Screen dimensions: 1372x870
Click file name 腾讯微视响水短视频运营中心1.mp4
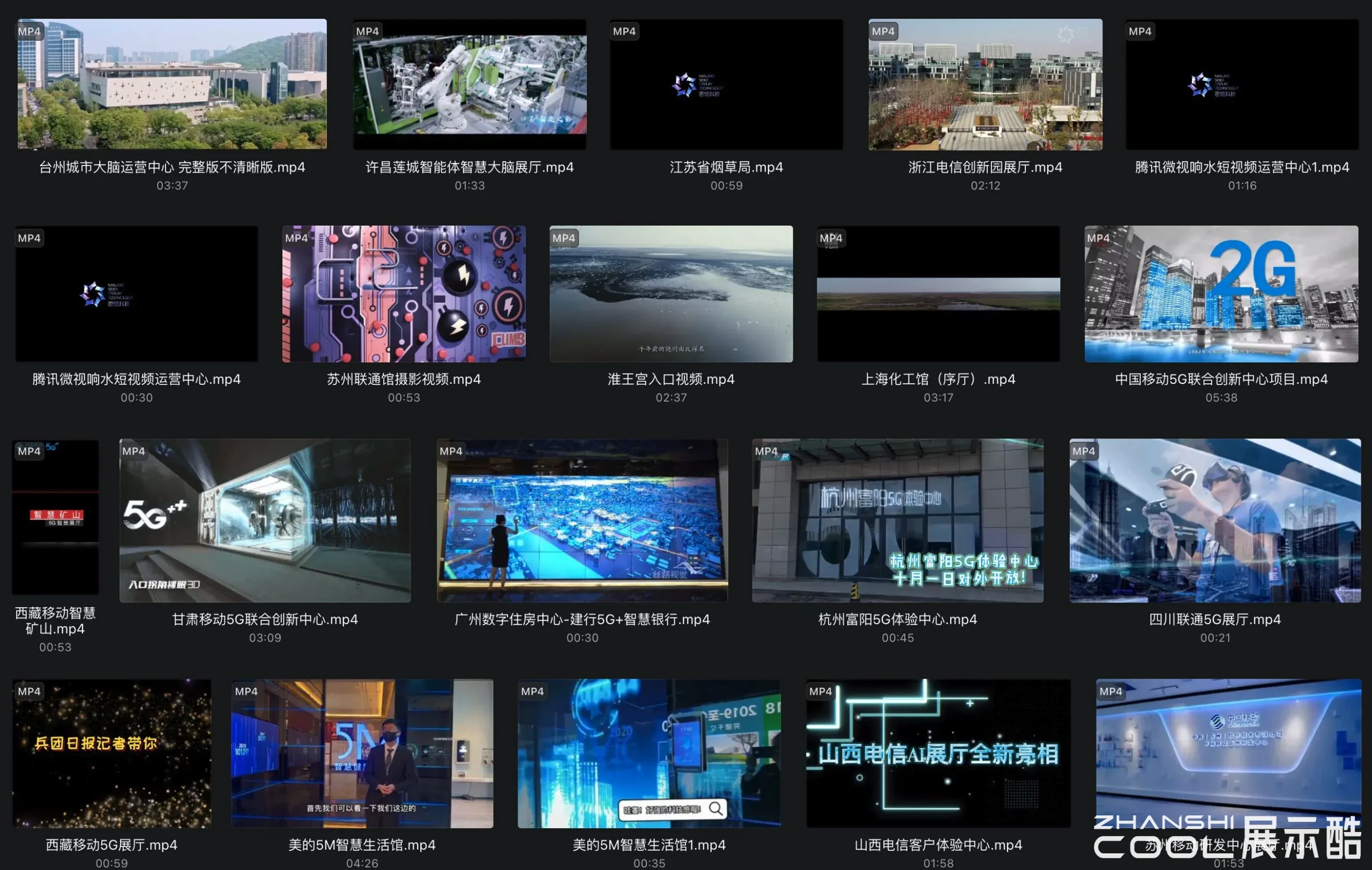point(1242,167)
